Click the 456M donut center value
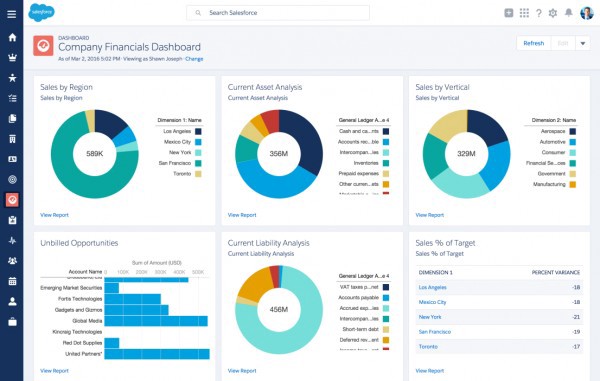The image size is (600, 381). coord(279,309)
